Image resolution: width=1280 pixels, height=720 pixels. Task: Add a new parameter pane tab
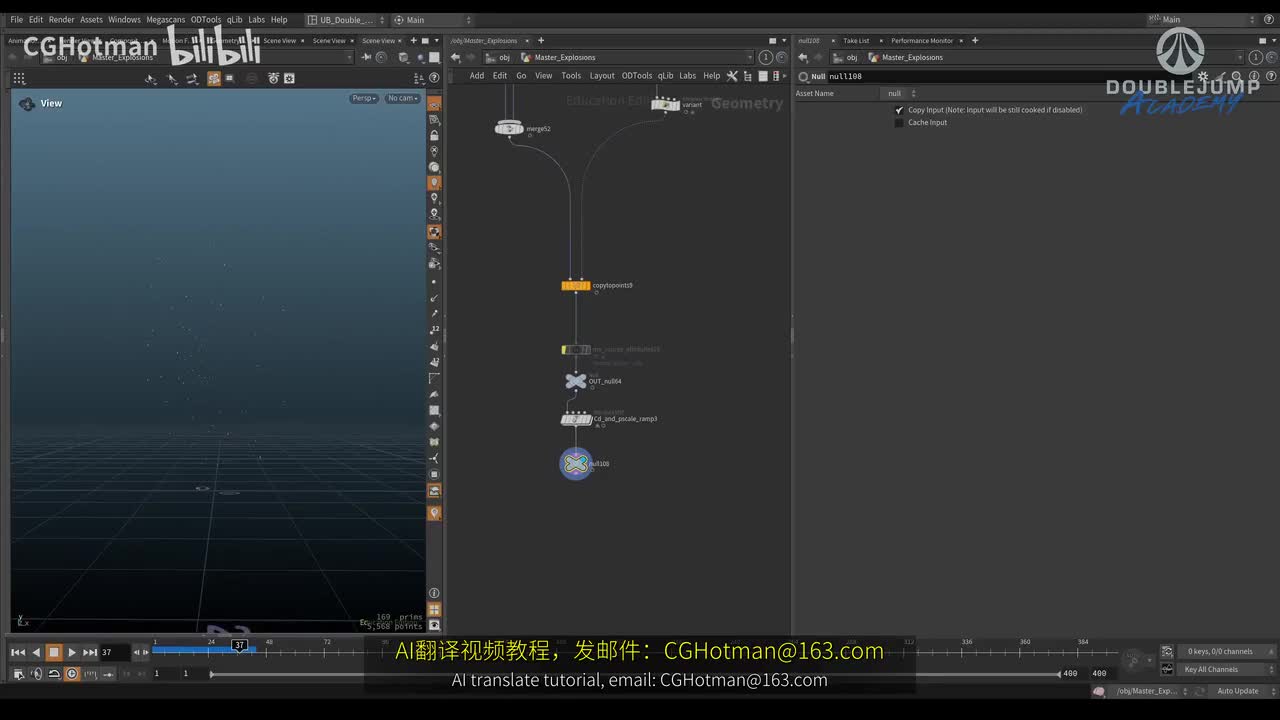pyautogui.click(x=975, y=41)
